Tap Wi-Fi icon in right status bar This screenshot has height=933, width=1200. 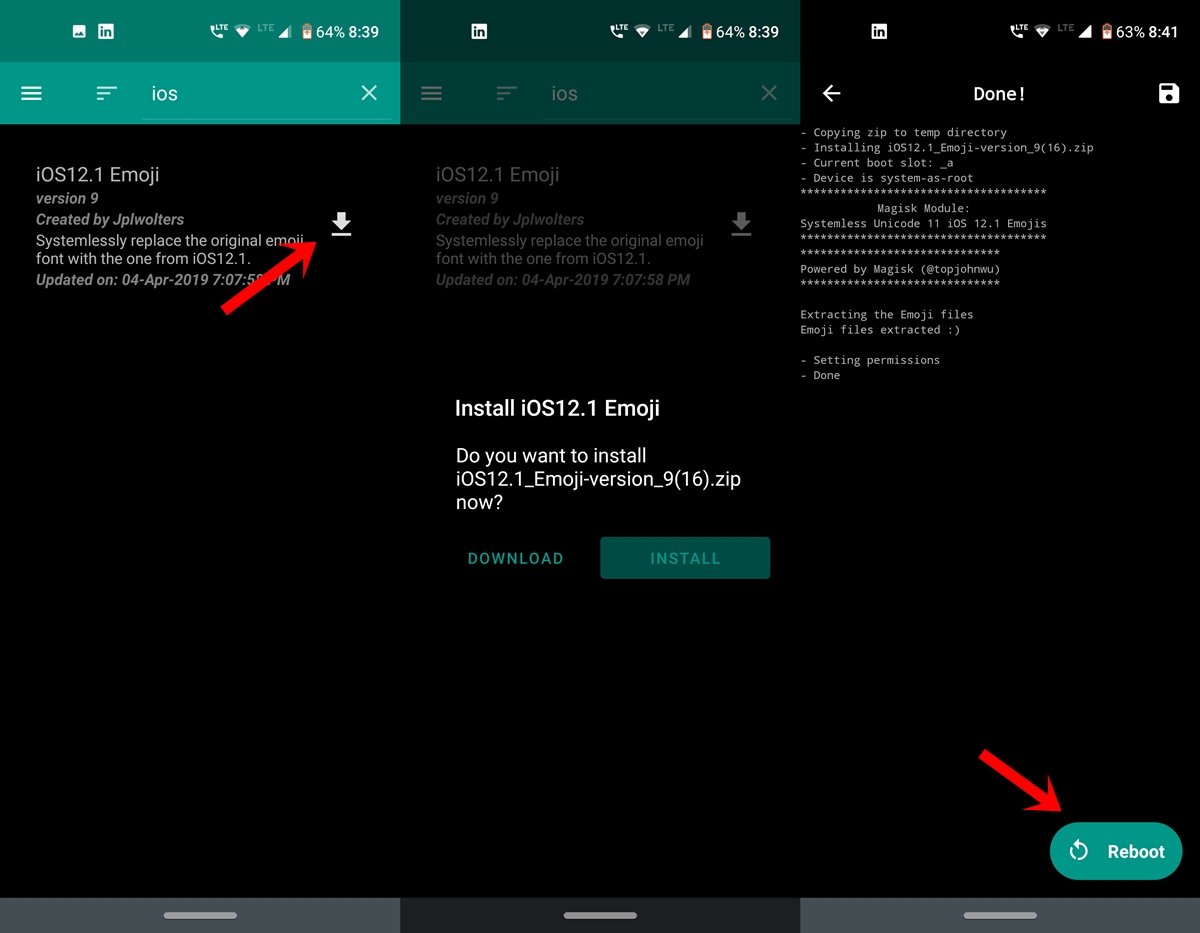1042,32
